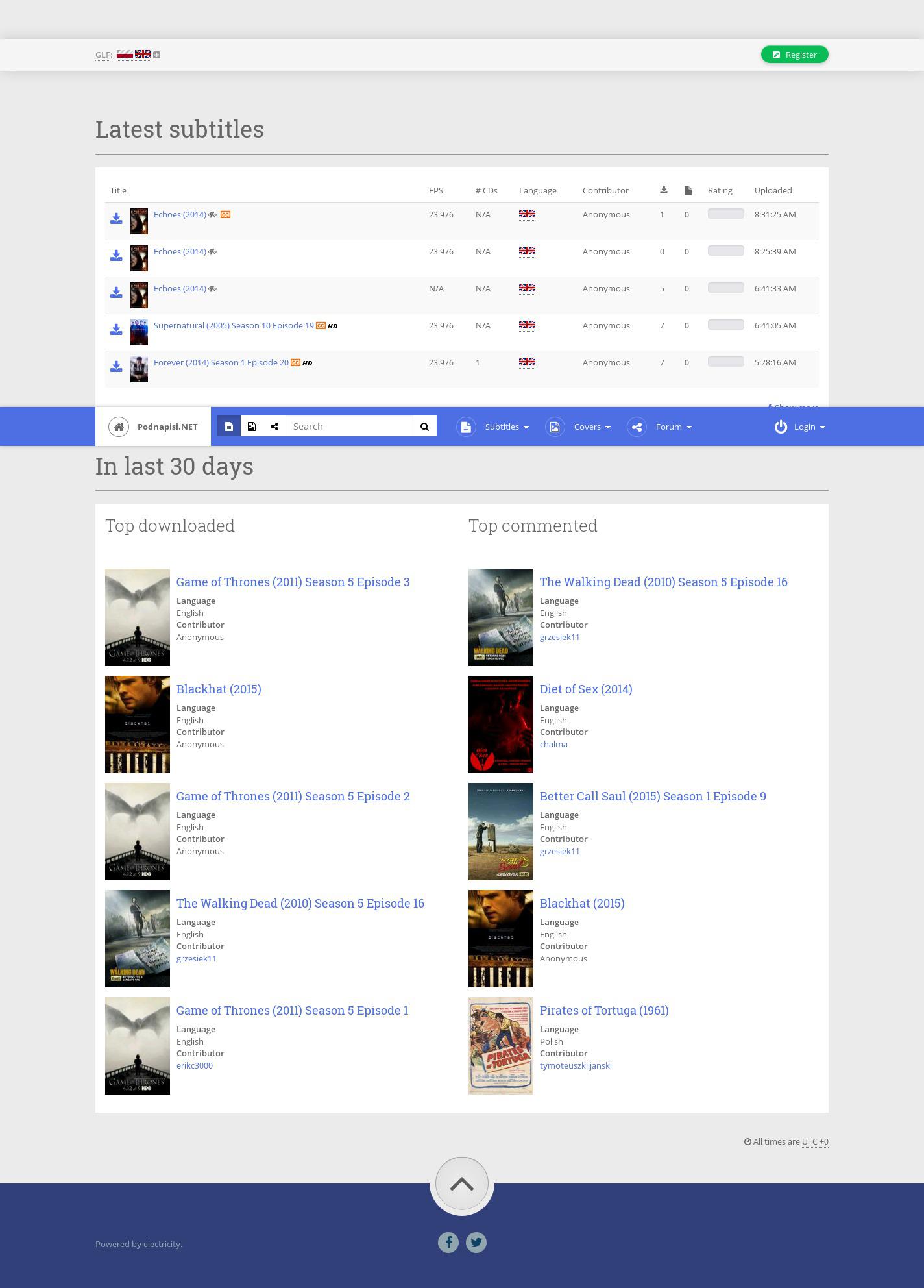Click the green Register button
Screen dimensions: 924x1288
(x=794, y=55)
